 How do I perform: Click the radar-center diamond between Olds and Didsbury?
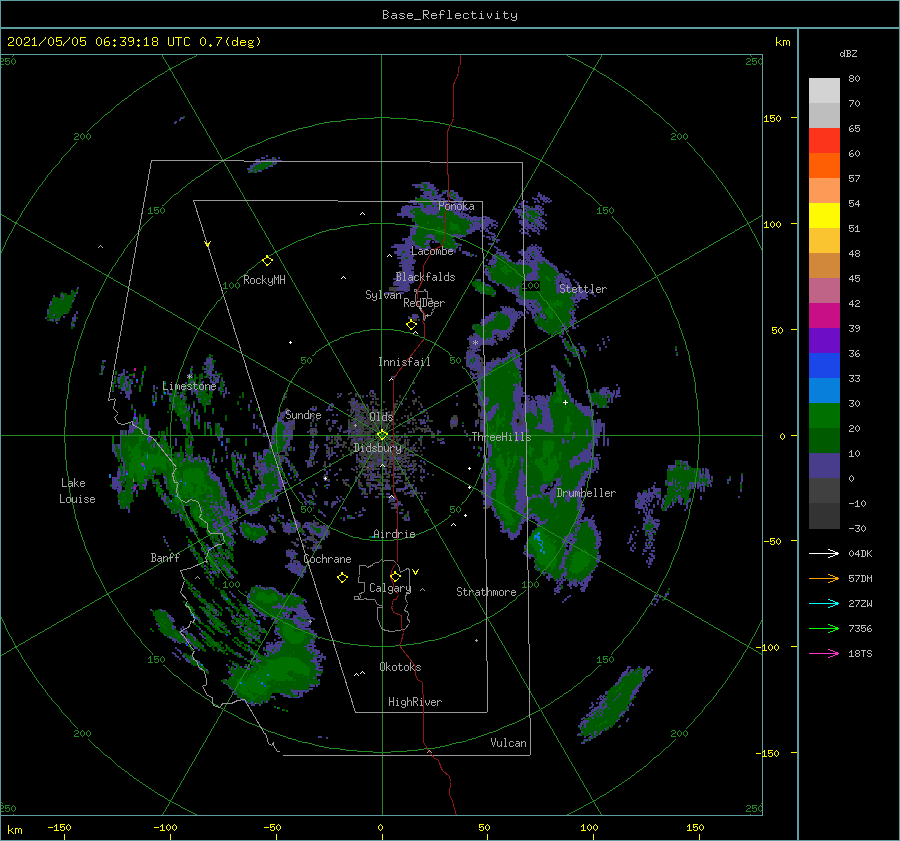pos(382,435)
